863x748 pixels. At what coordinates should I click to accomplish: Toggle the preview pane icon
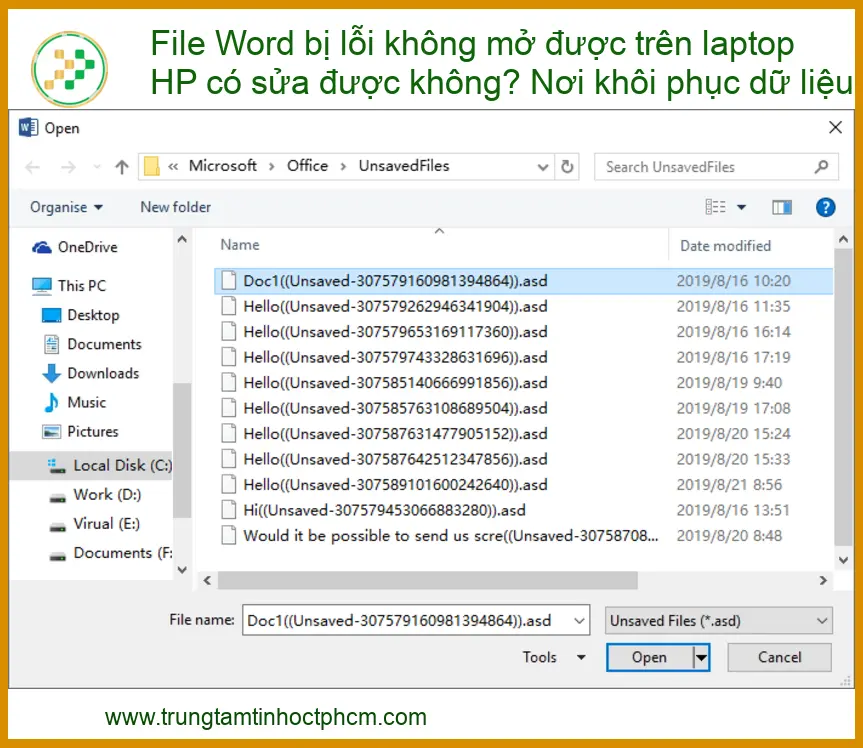pyautogui.click(x=782, y=207)
